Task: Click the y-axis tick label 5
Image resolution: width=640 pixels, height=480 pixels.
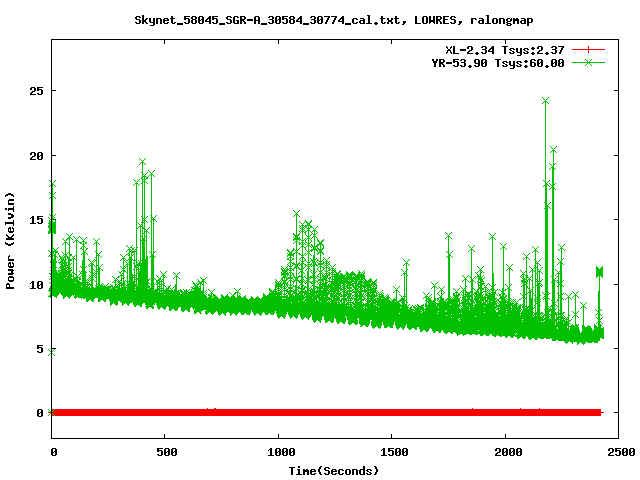Action: point(40,349)
